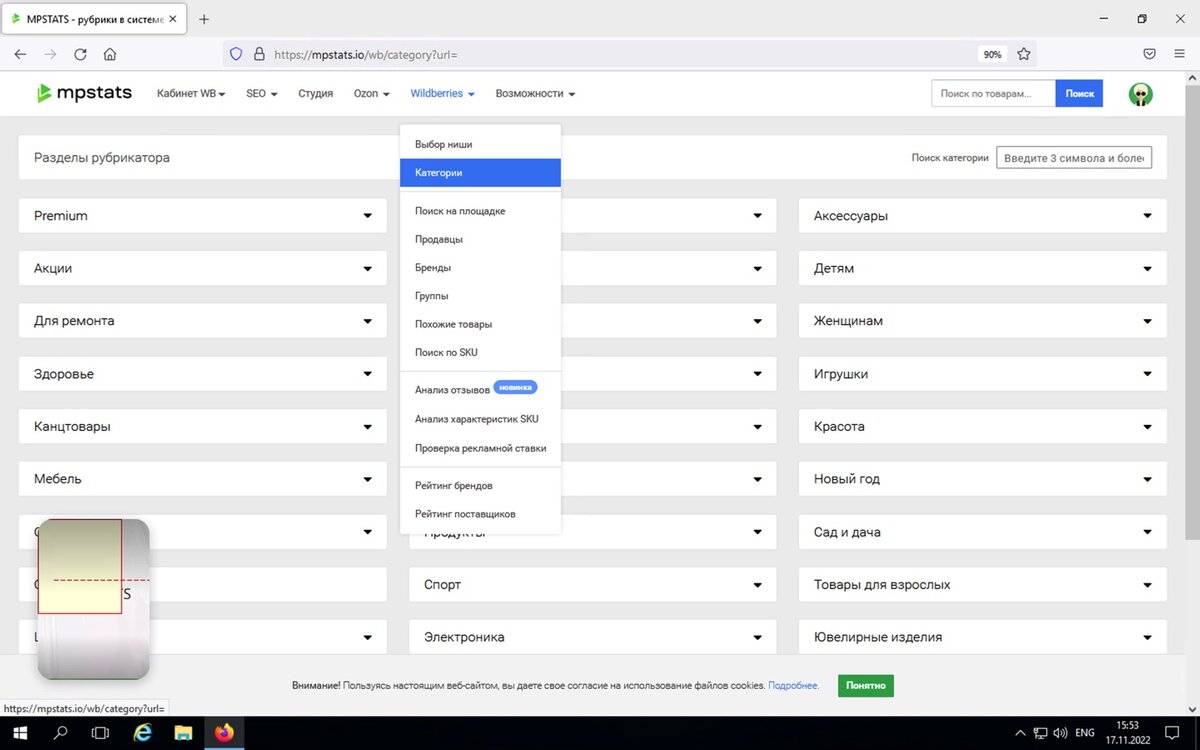Open Анализ отзывов menu entry

pyautogui.click(x=480, y=390)
